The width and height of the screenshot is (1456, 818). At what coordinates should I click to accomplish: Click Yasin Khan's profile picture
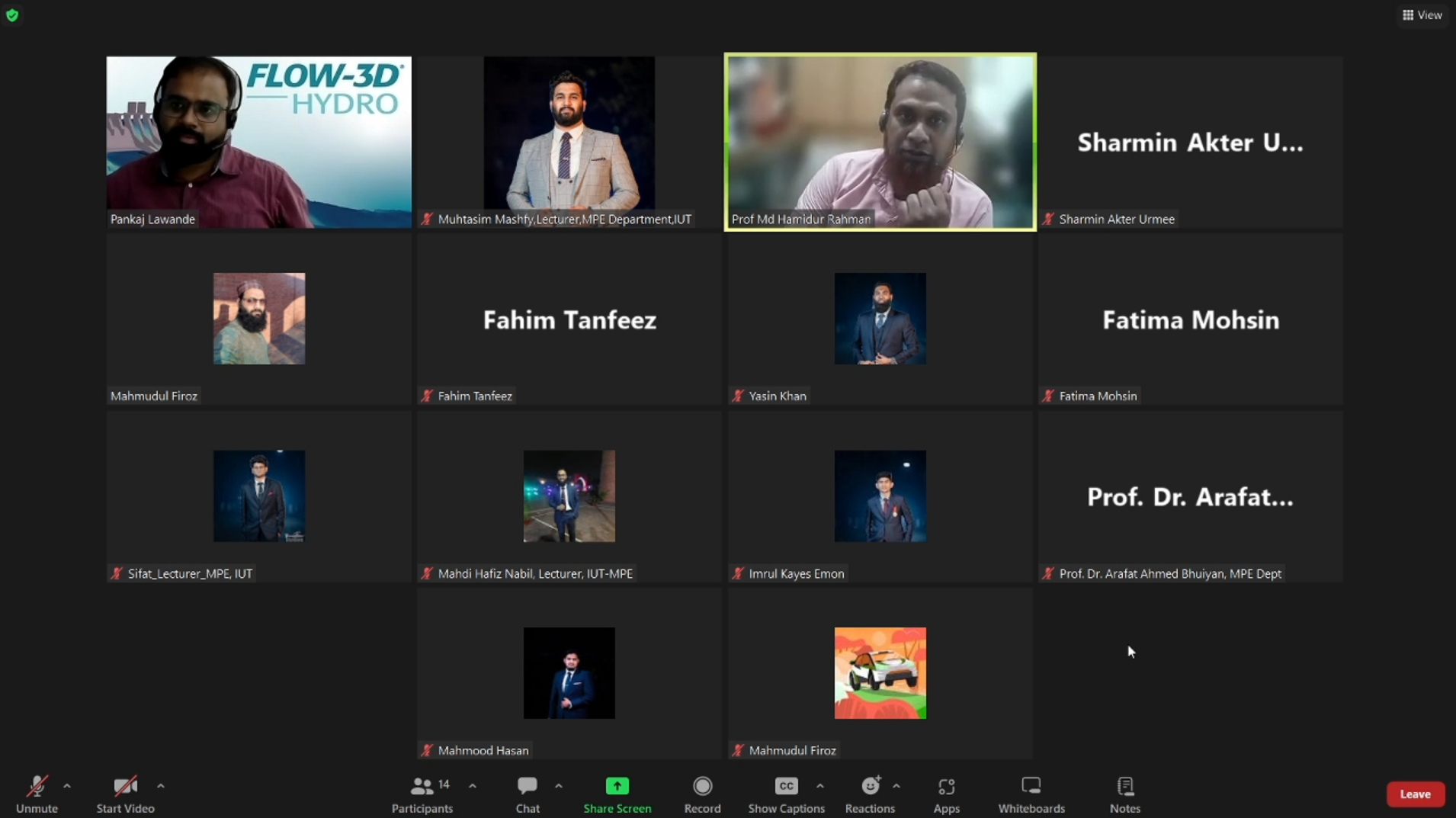pos(880,318)
